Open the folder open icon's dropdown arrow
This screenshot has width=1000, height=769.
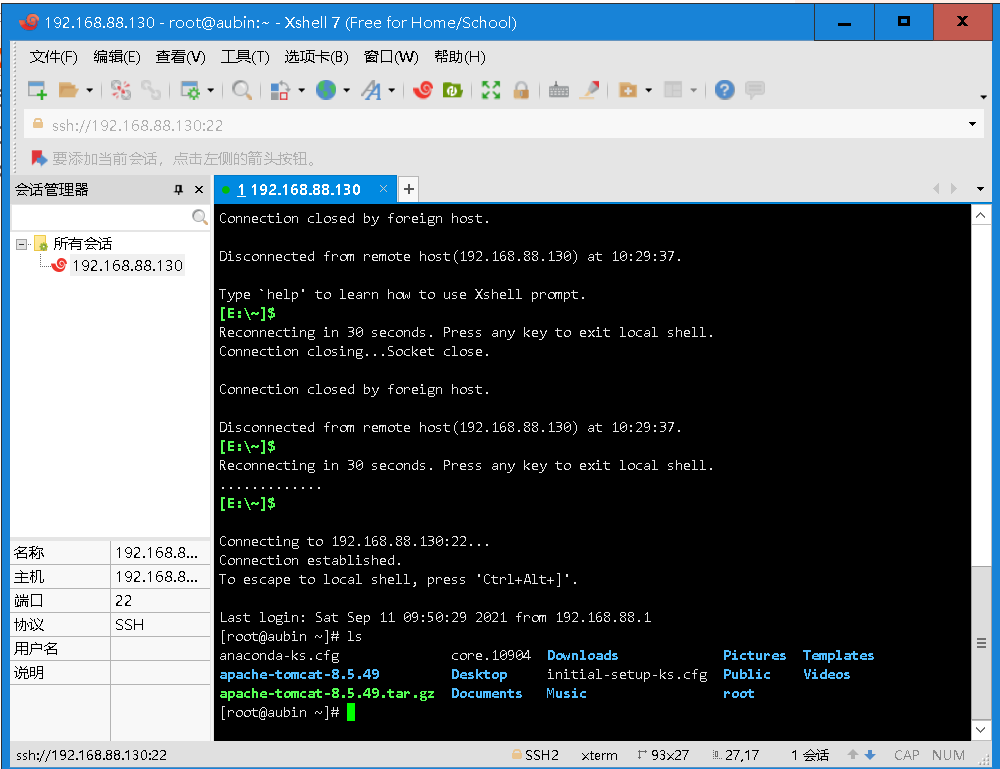coord(87,90)
